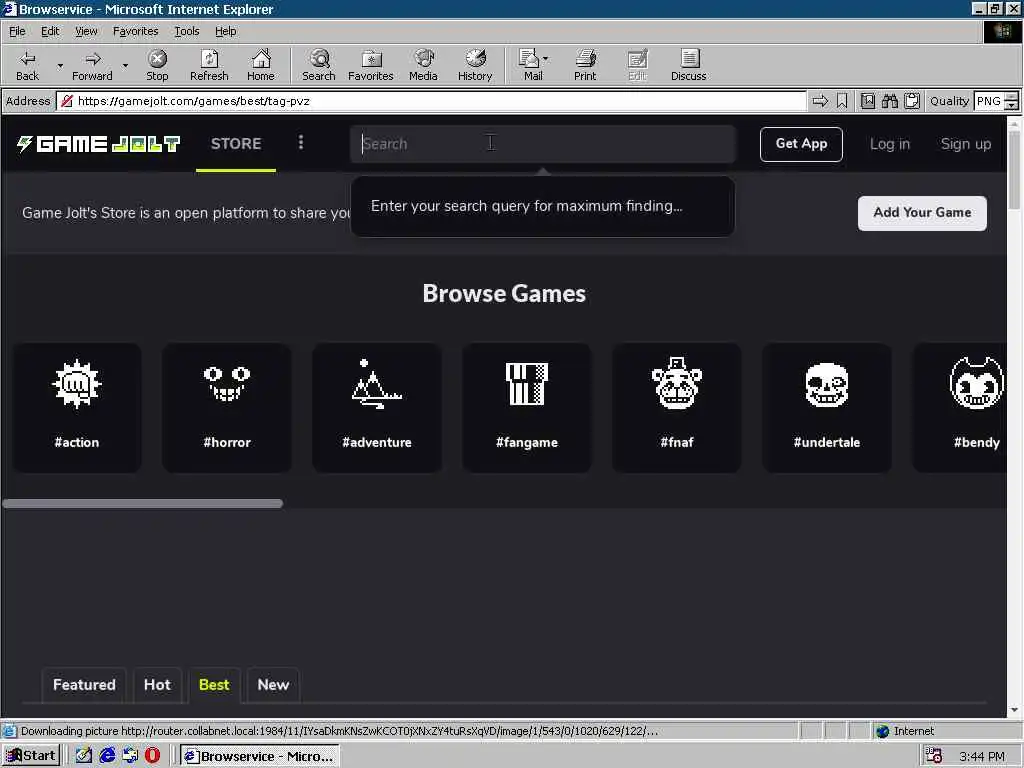Open the #undertale games category
This screenshot has height=768, width=1024.
(x=827, y=408)
